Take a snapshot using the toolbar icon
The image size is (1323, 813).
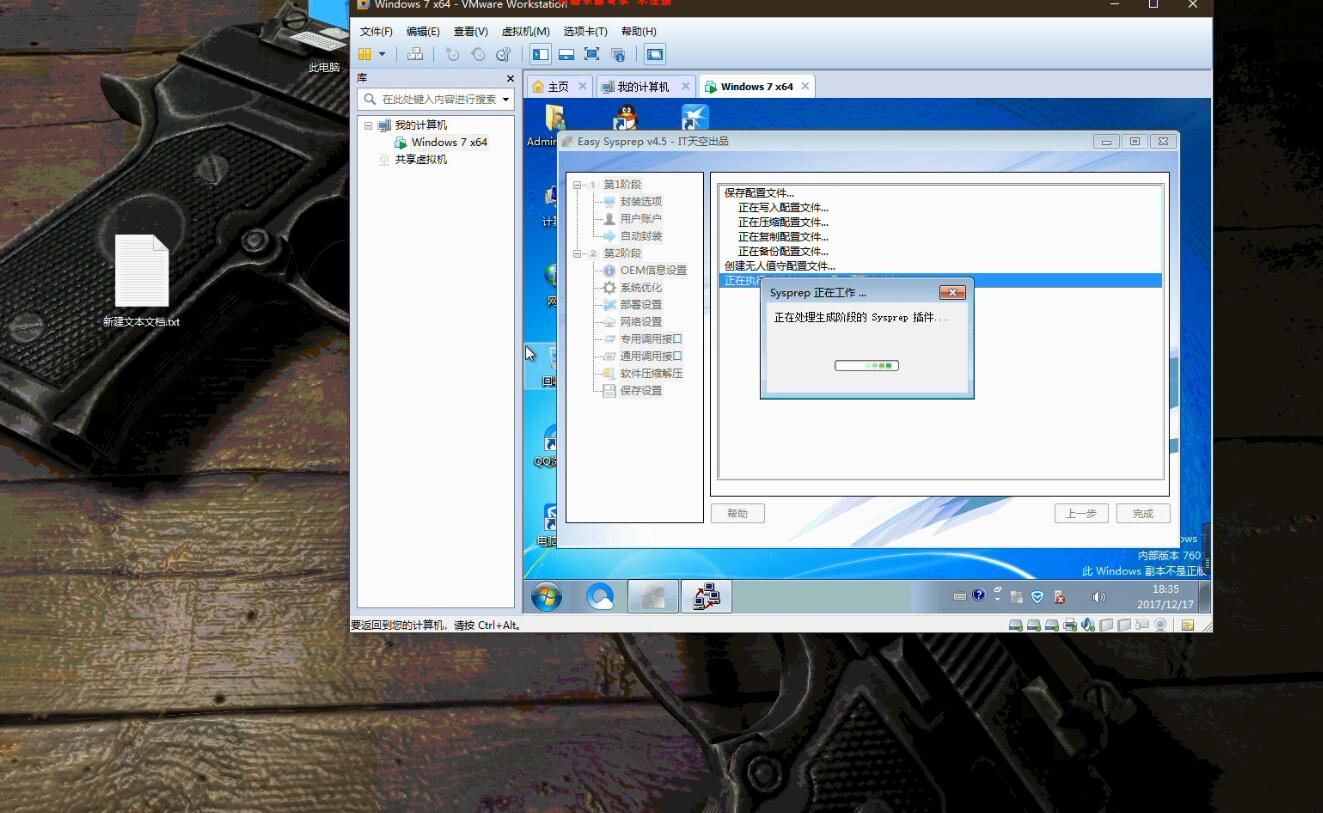pos(452,54)
